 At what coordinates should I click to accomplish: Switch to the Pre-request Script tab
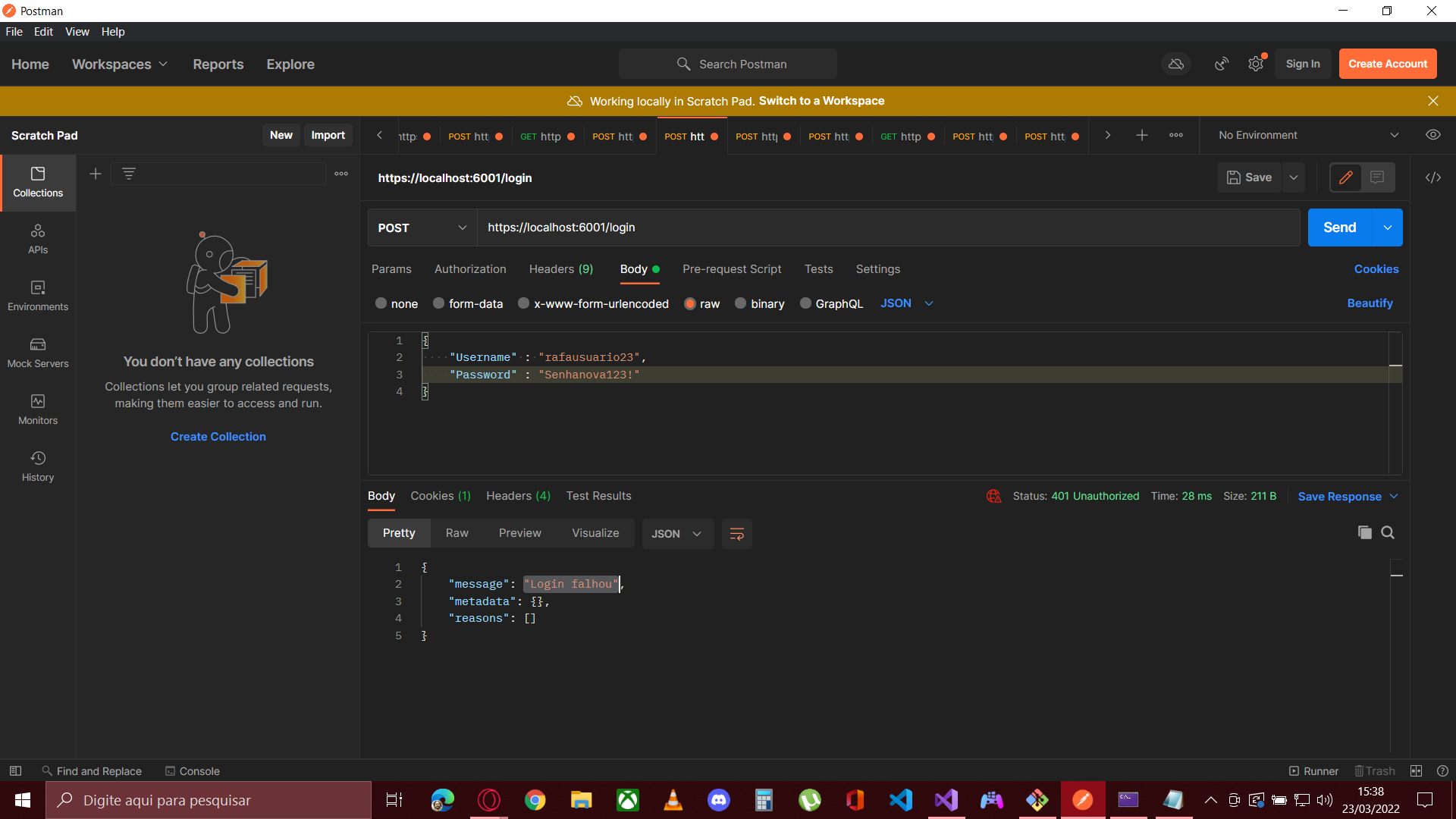[x=732, y=268]
